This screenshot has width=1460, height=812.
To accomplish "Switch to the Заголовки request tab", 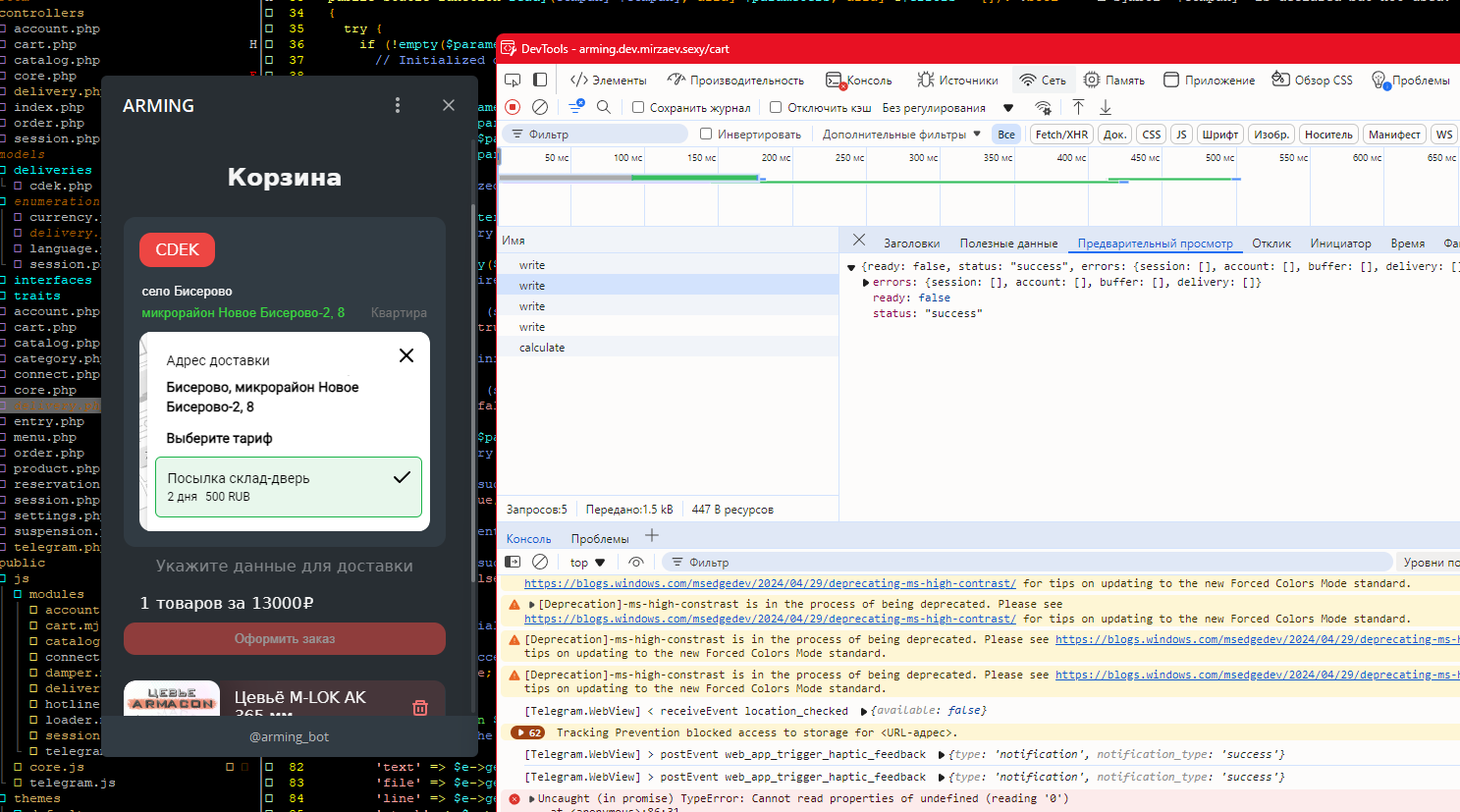I will pyautogui.click(x=911, y=243).
